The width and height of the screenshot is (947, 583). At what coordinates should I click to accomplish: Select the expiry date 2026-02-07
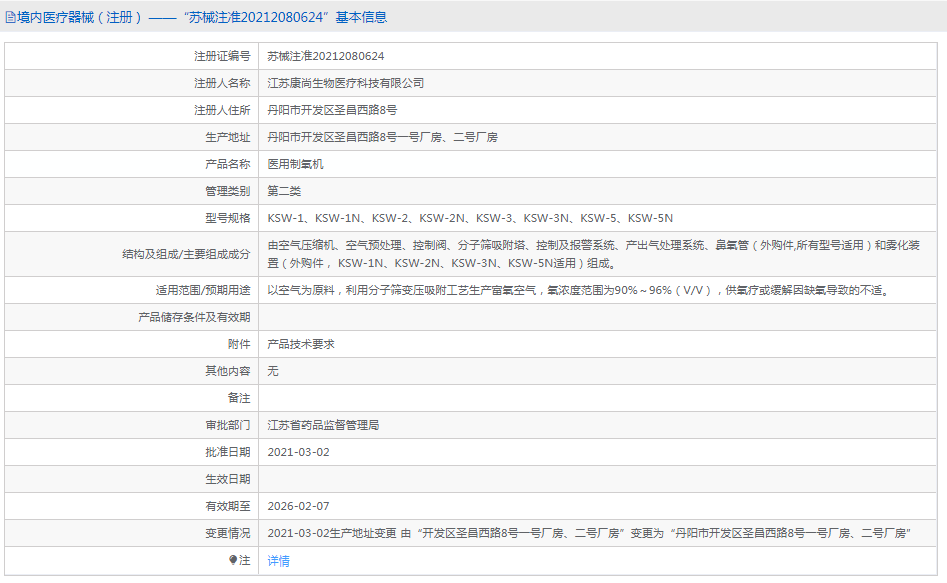(298, 506)
